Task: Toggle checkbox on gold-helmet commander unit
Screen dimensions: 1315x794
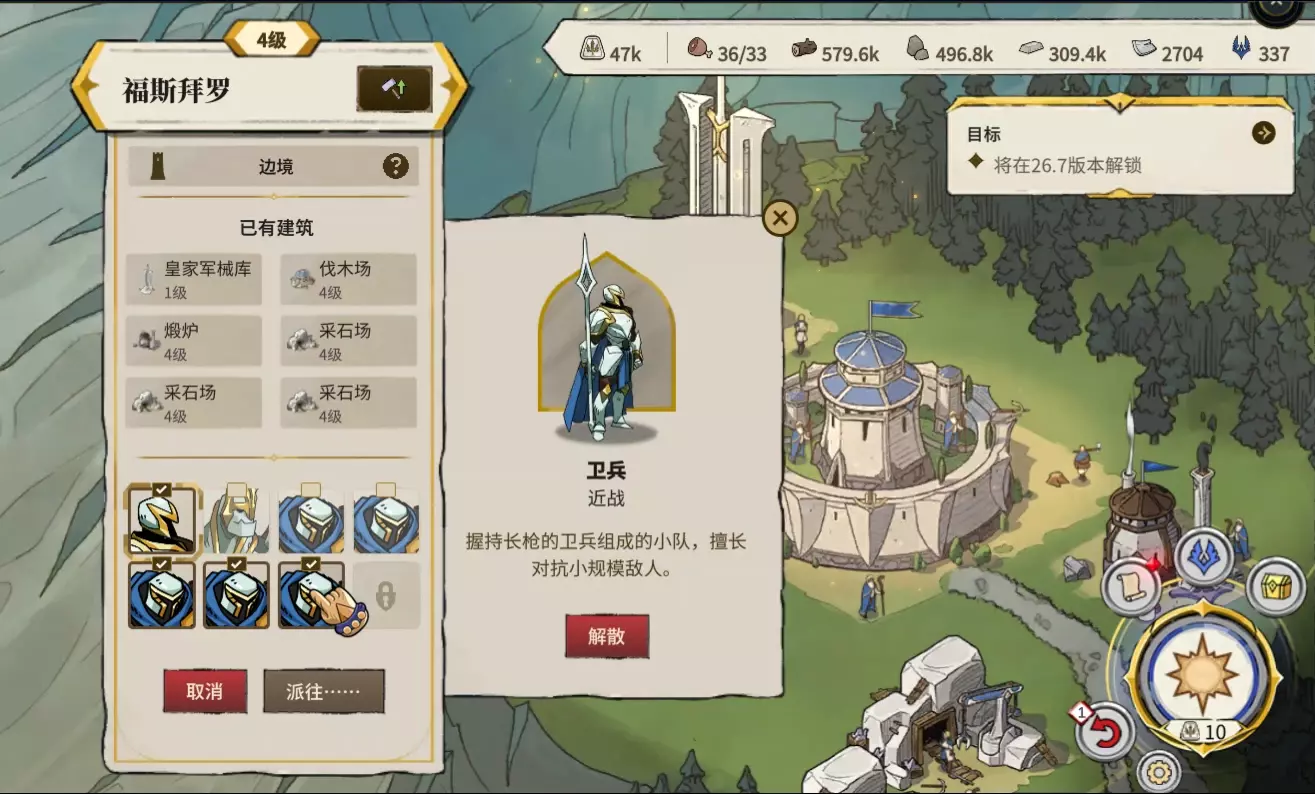Action: coord(162,489)
